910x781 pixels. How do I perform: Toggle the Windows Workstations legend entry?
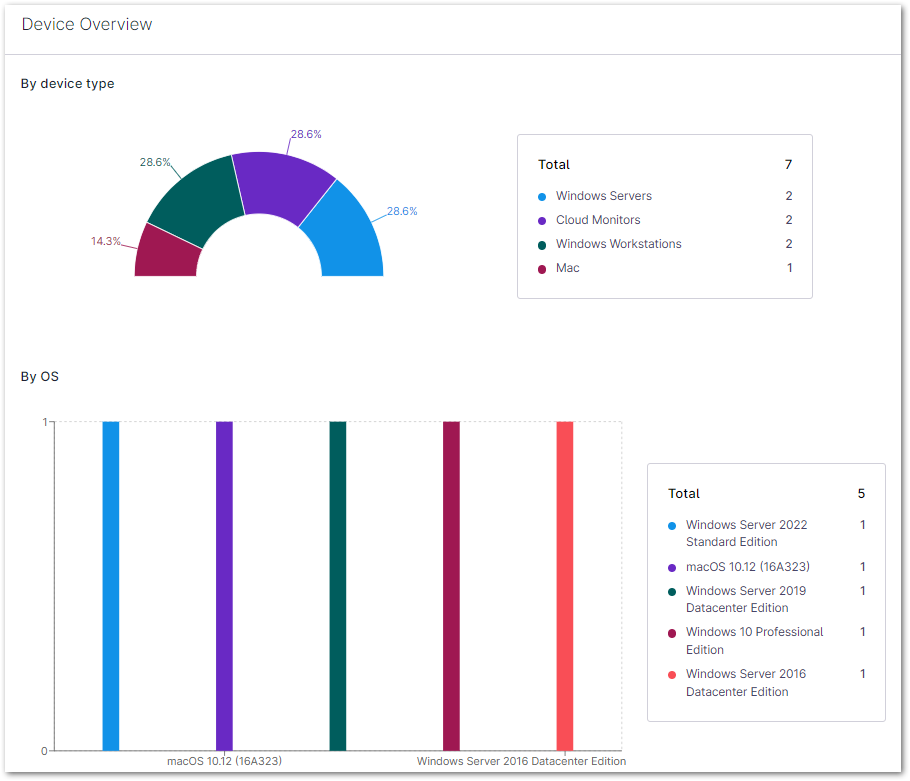618,244
